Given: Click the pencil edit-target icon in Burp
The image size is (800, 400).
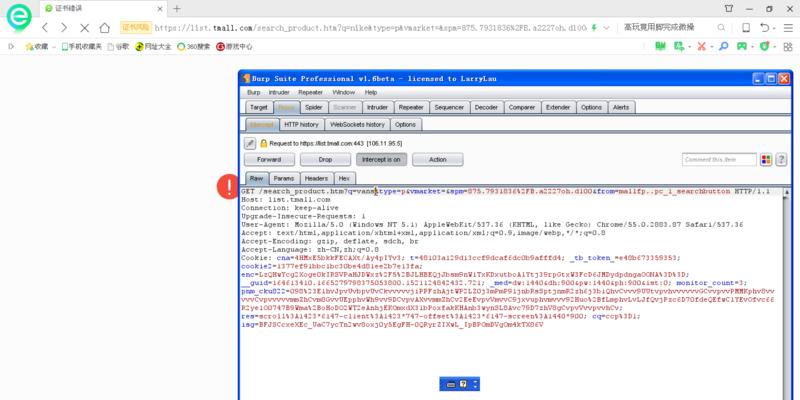Looking at the screenshot, I should tap(249, 144).
